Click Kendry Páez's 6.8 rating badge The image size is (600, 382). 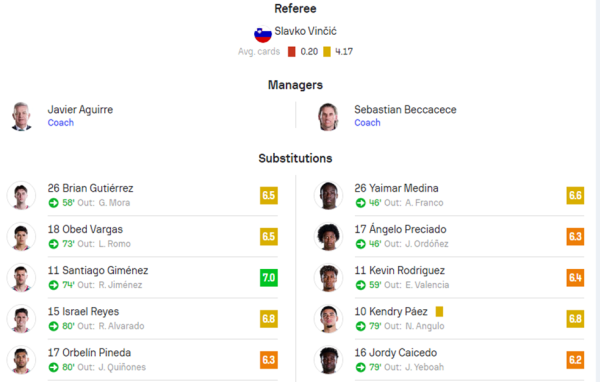point(575,319)
